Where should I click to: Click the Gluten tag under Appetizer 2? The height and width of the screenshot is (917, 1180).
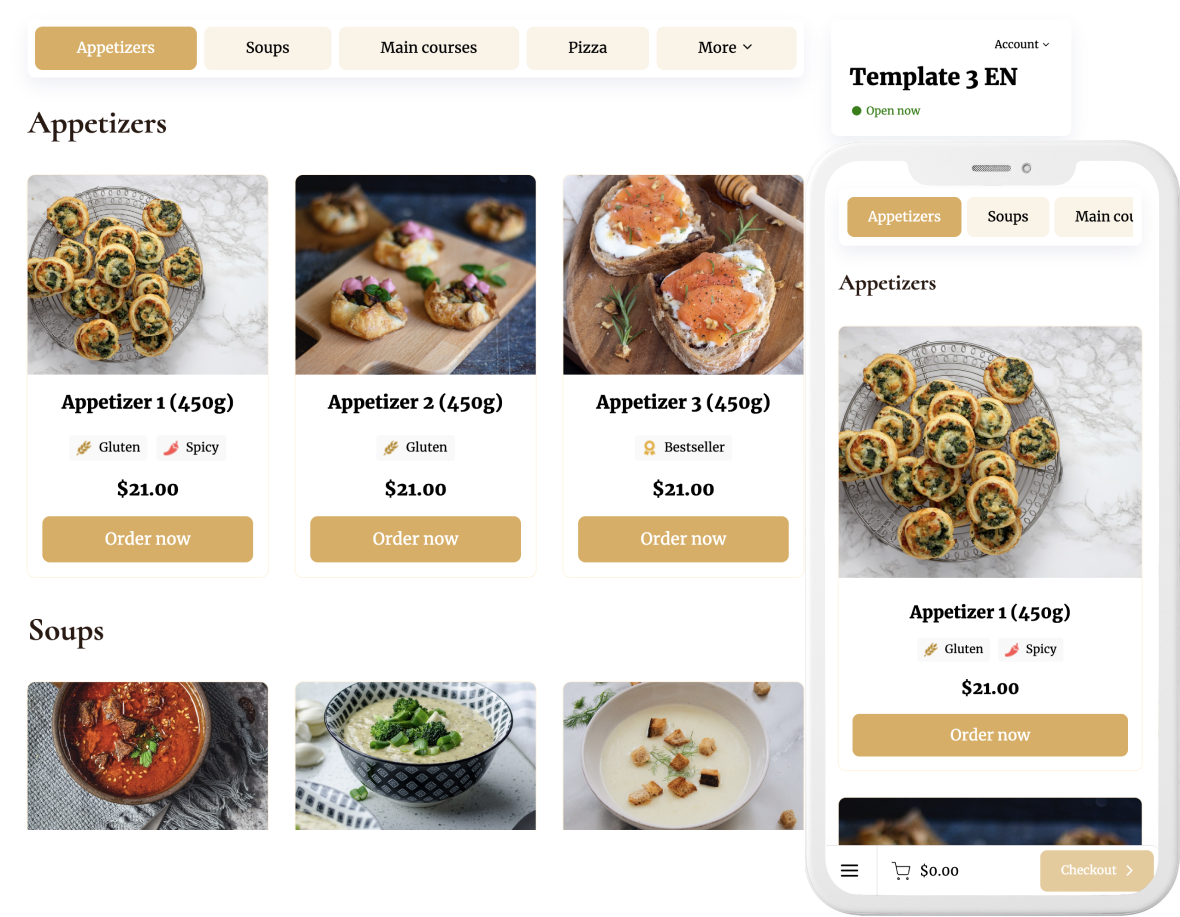tap(415, 447)
